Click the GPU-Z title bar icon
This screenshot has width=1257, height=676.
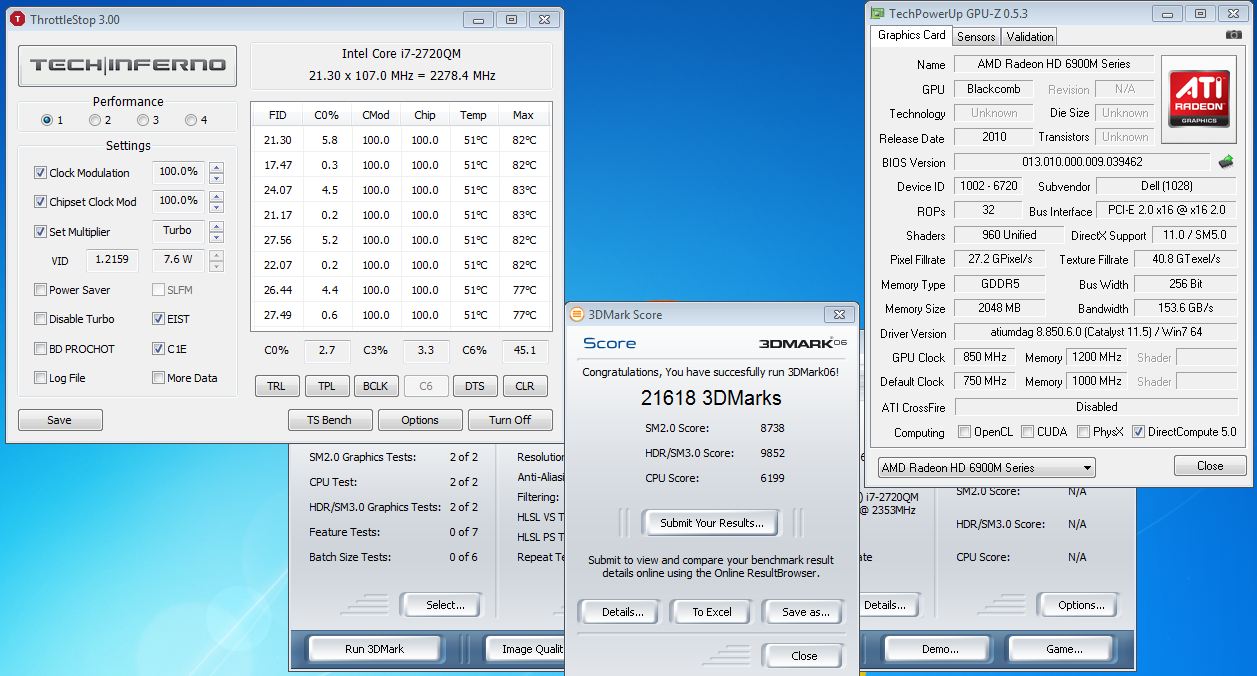877,14
